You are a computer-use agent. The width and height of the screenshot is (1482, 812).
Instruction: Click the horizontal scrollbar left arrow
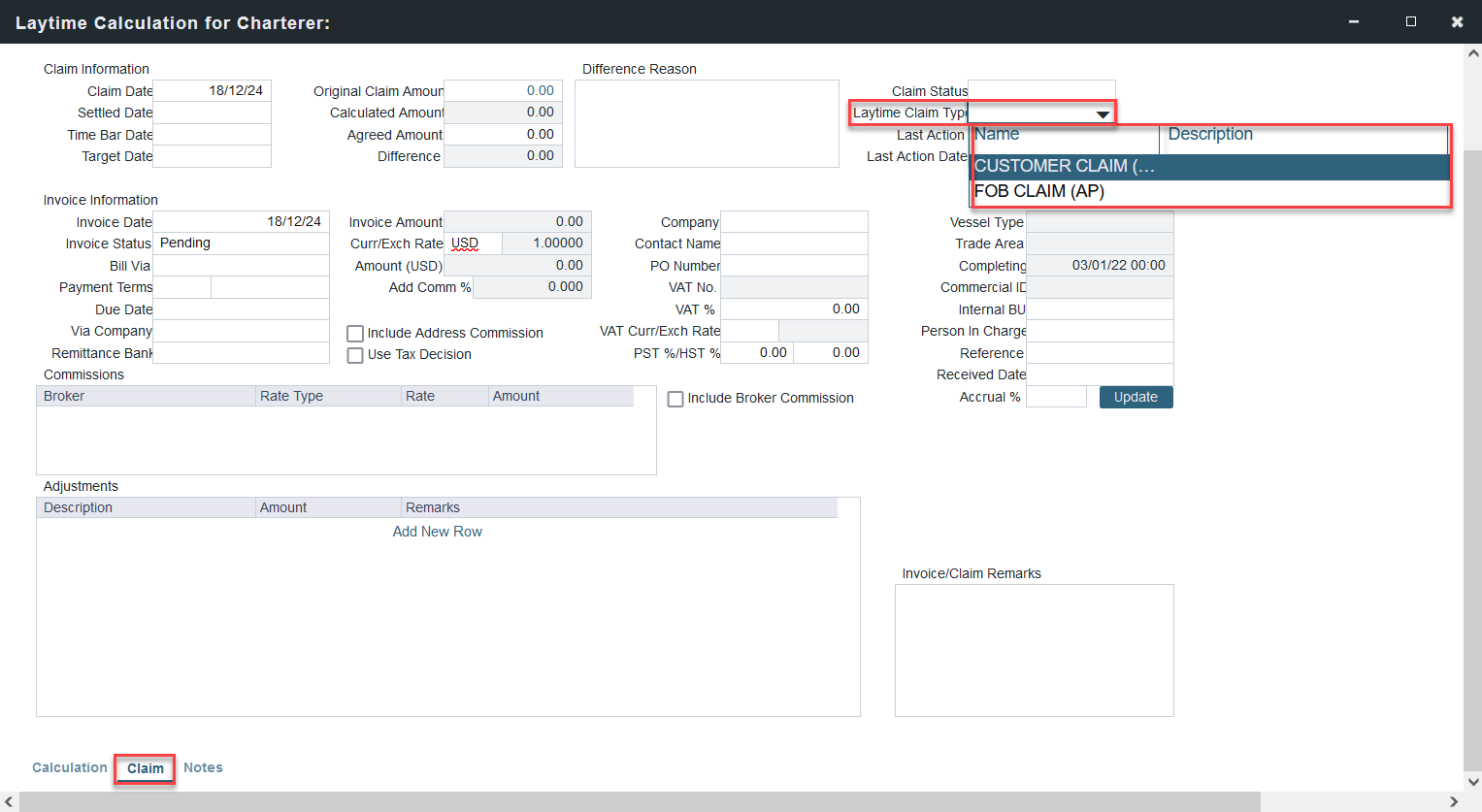(x=10, y=801)
